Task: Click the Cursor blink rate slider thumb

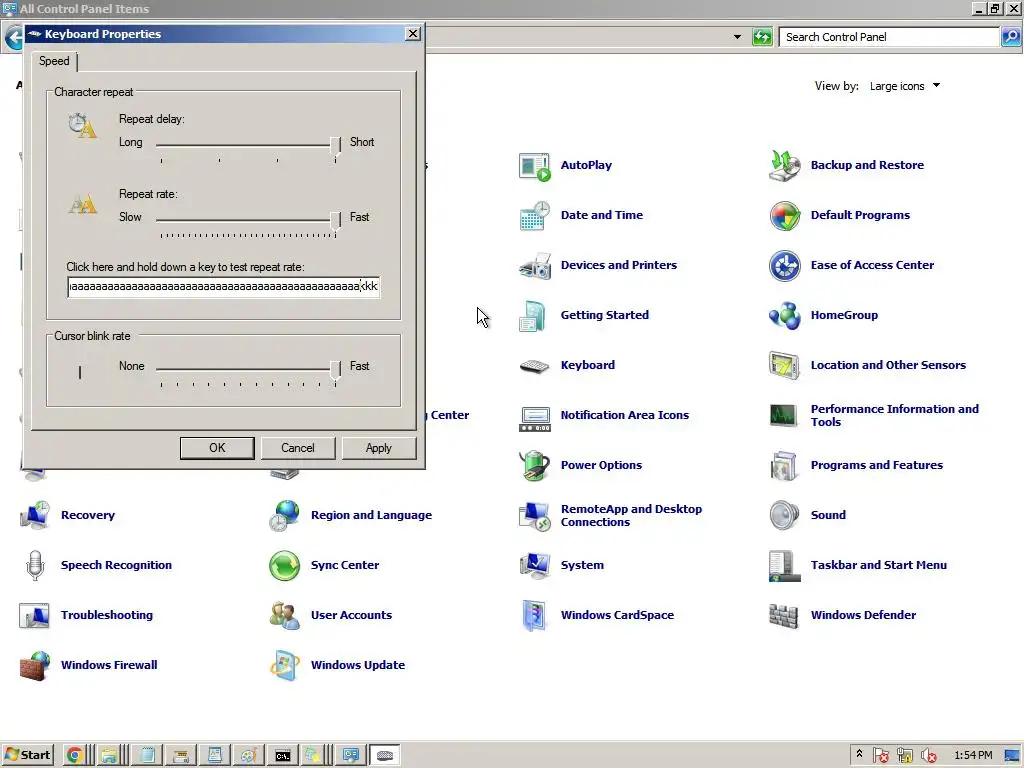Action: pos(336,369)
